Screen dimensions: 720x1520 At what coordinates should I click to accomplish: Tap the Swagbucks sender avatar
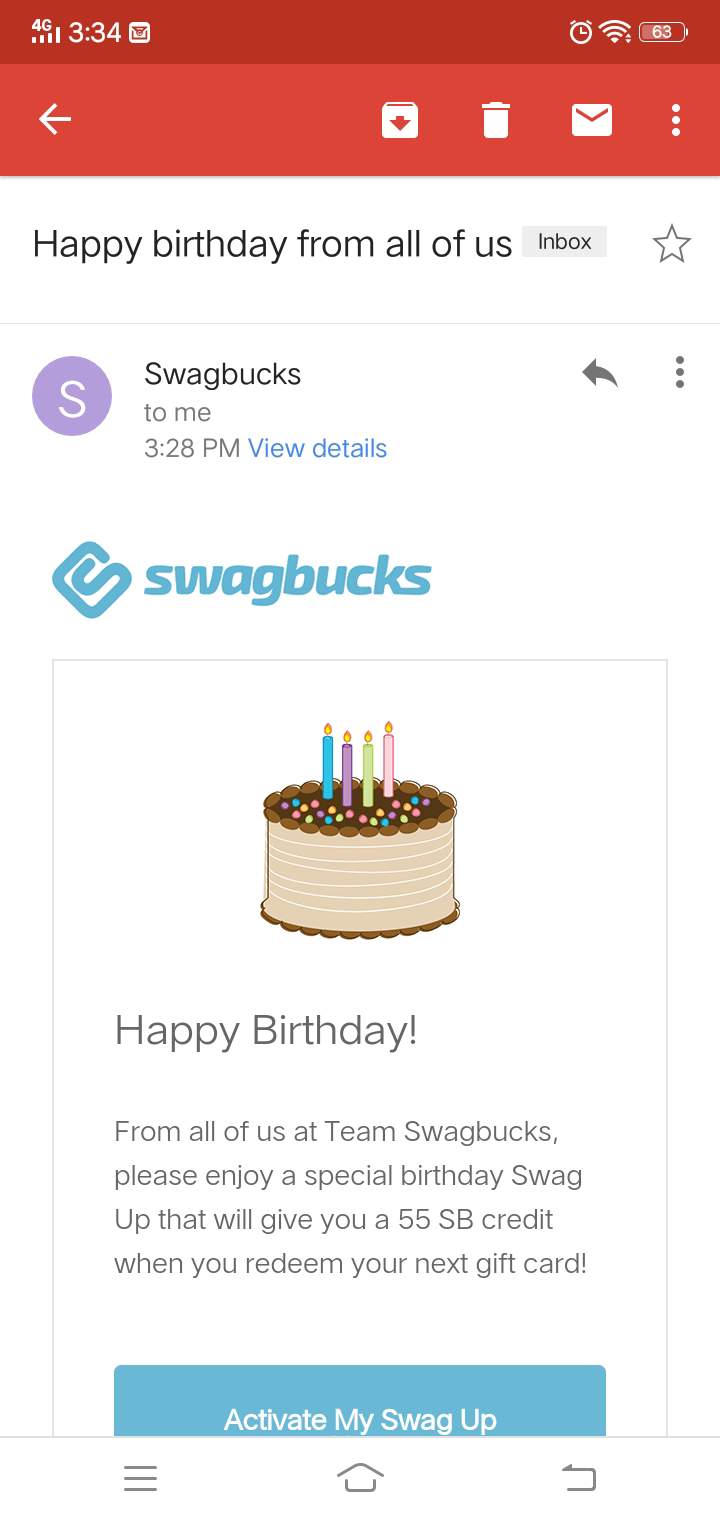[72, 396]
